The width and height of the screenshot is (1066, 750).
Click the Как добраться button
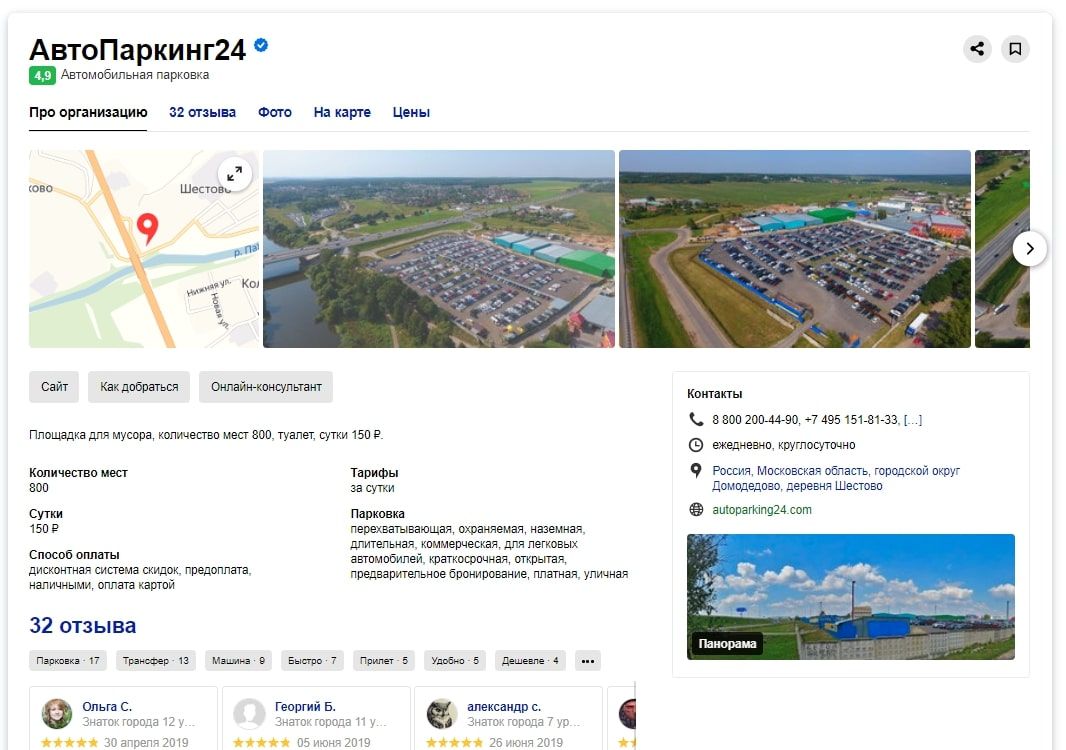point(139,387)
